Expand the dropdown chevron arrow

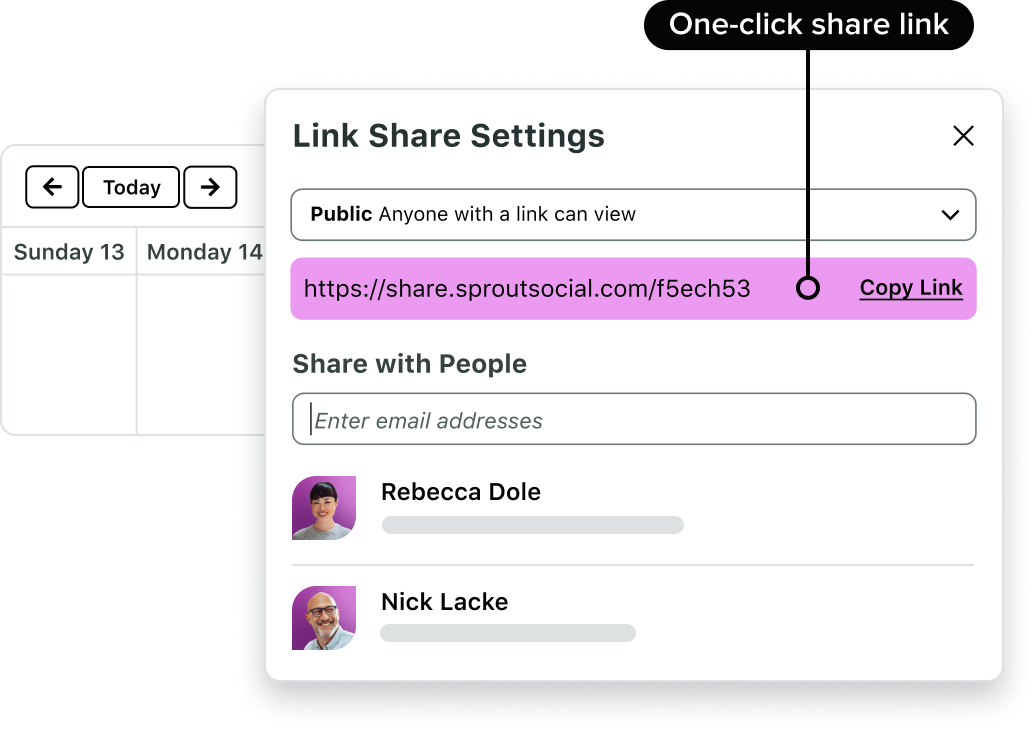click(950, 214)
